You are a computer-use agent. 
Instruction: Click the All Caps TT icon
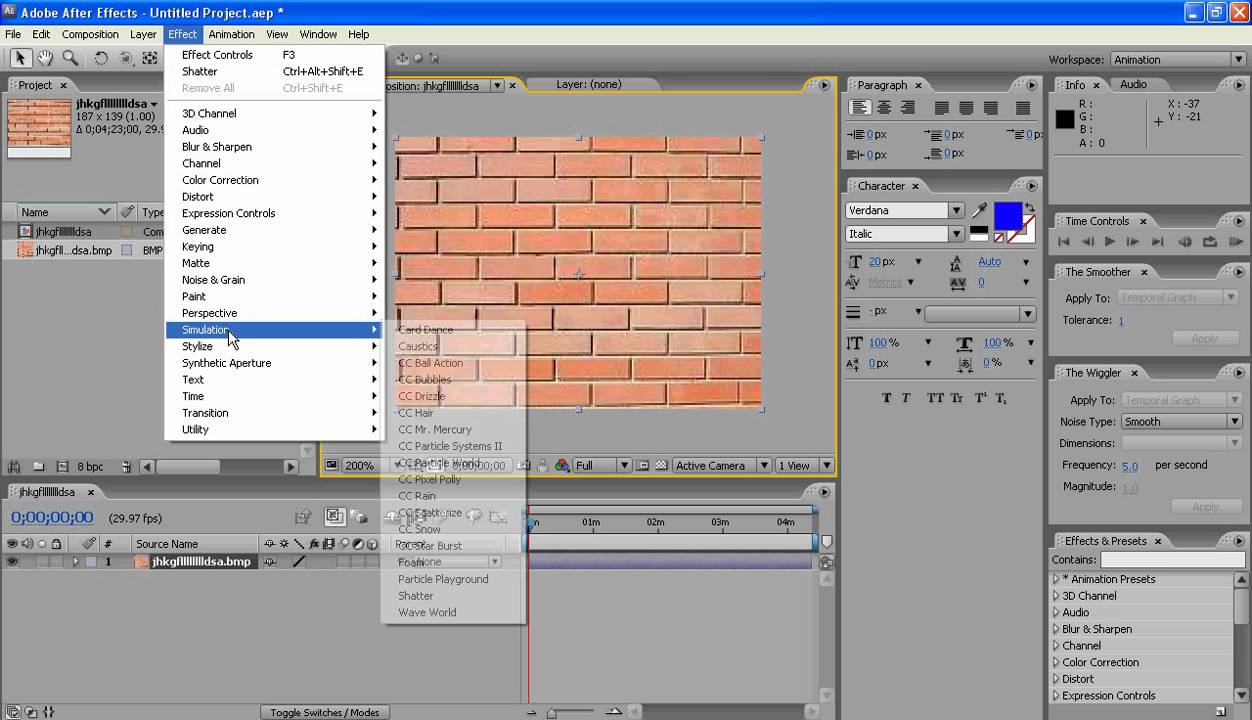click(x=935, y=397)
